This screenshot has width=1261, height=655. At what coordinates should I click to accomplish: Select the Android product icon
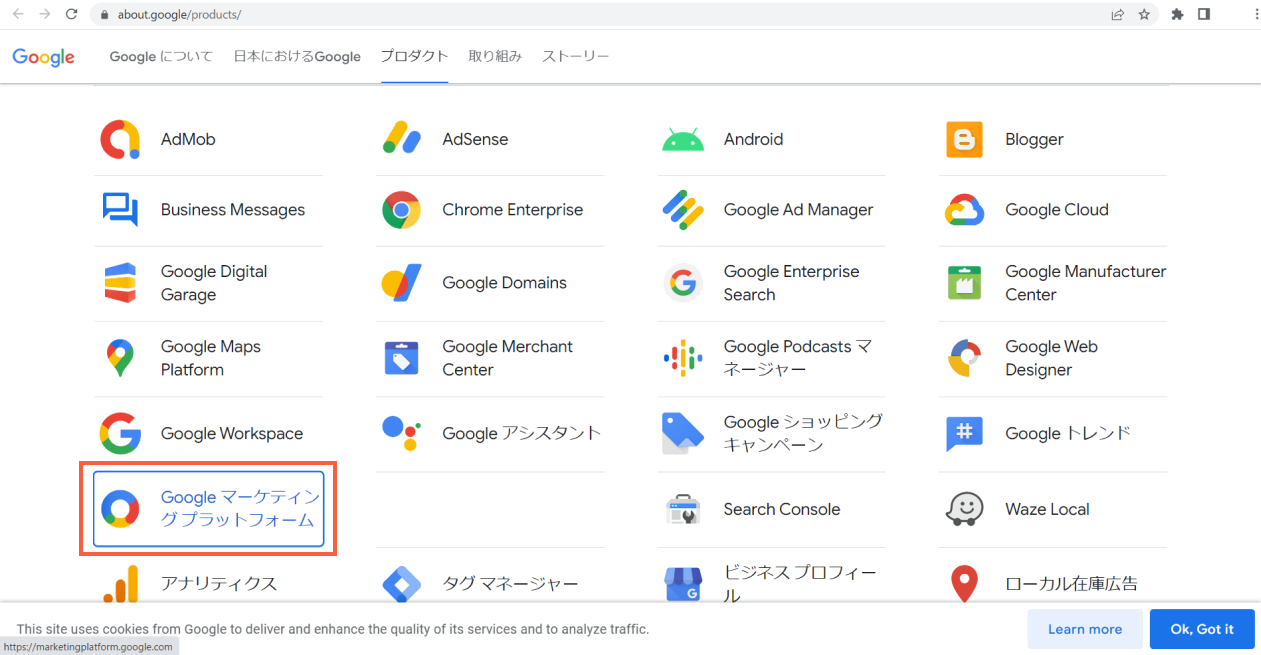684,139
